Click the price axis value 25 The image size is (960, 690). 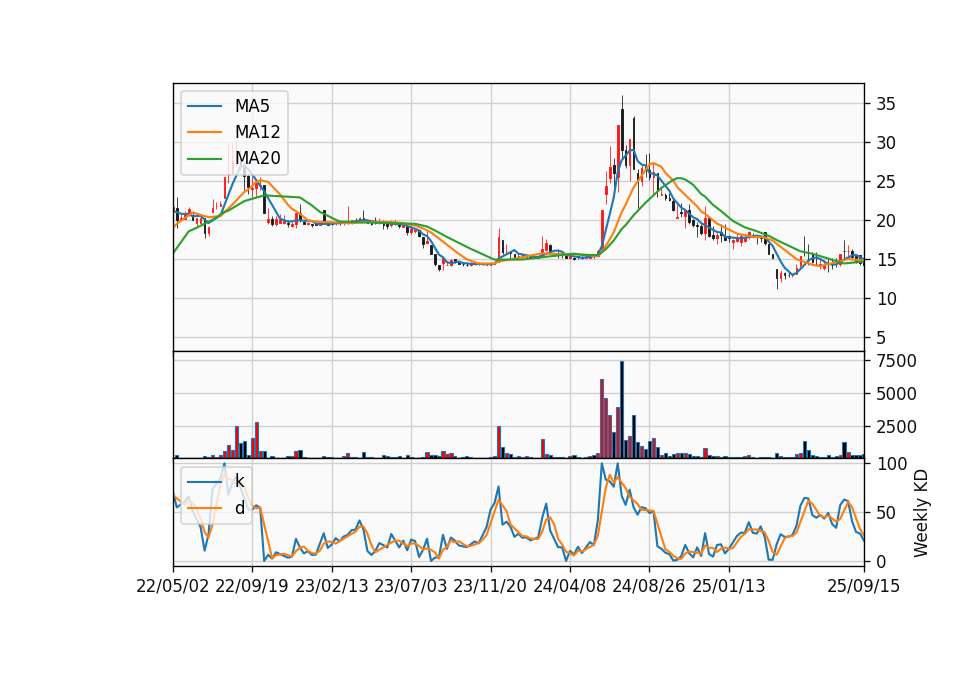coord(885,182)
